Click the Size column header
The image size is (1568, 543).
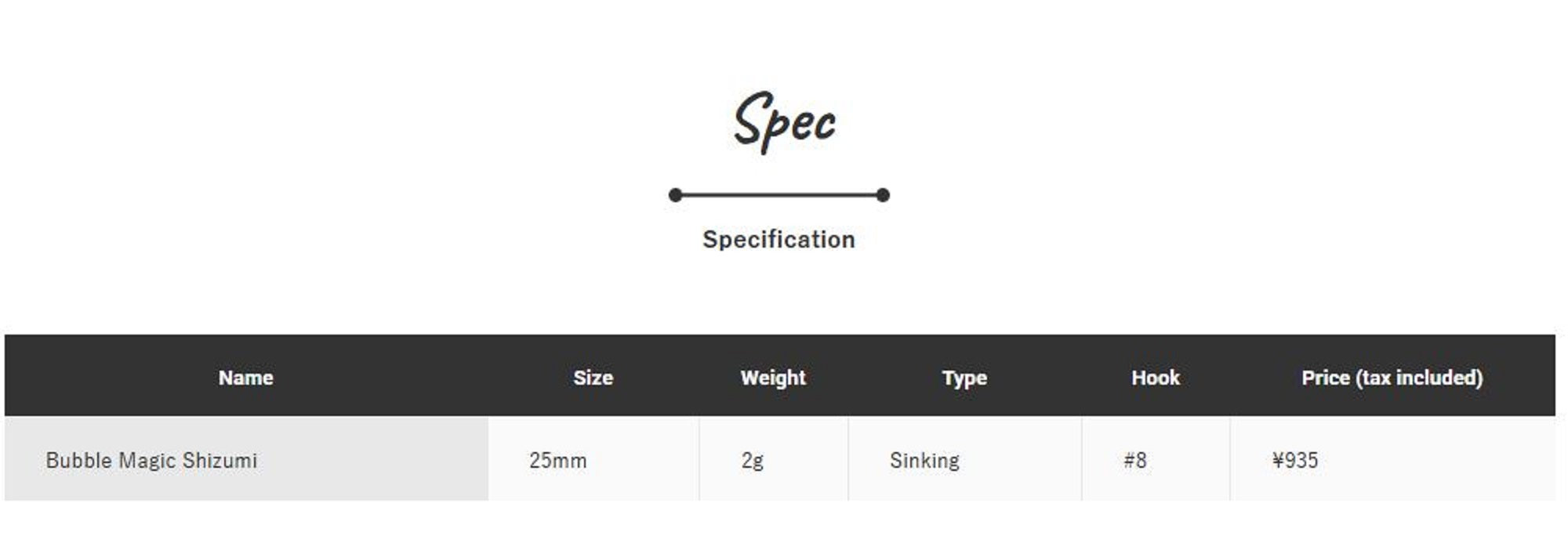click(593, 378)
